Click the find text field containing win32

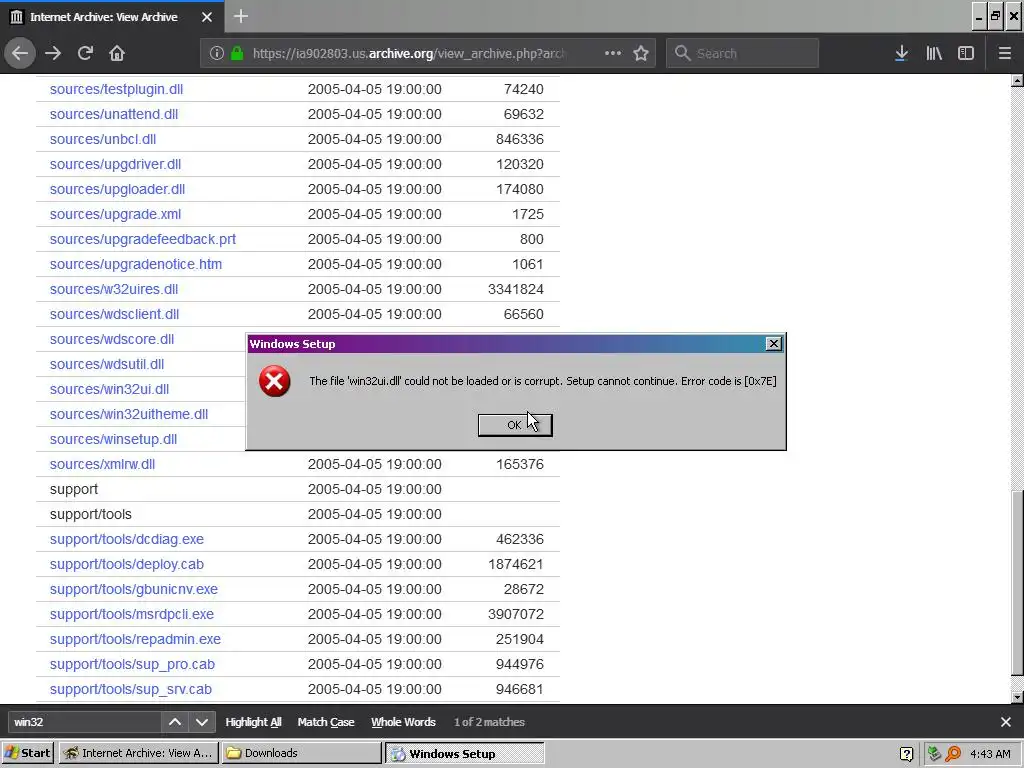(x=84, y=722)
